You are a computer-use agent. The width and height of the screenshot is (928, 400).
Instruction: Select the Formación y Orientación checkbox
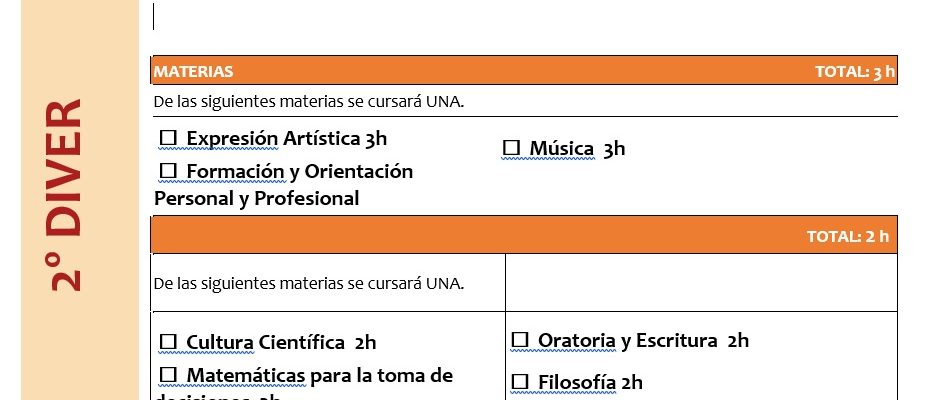pyautogui.click(x=169, y=171)
